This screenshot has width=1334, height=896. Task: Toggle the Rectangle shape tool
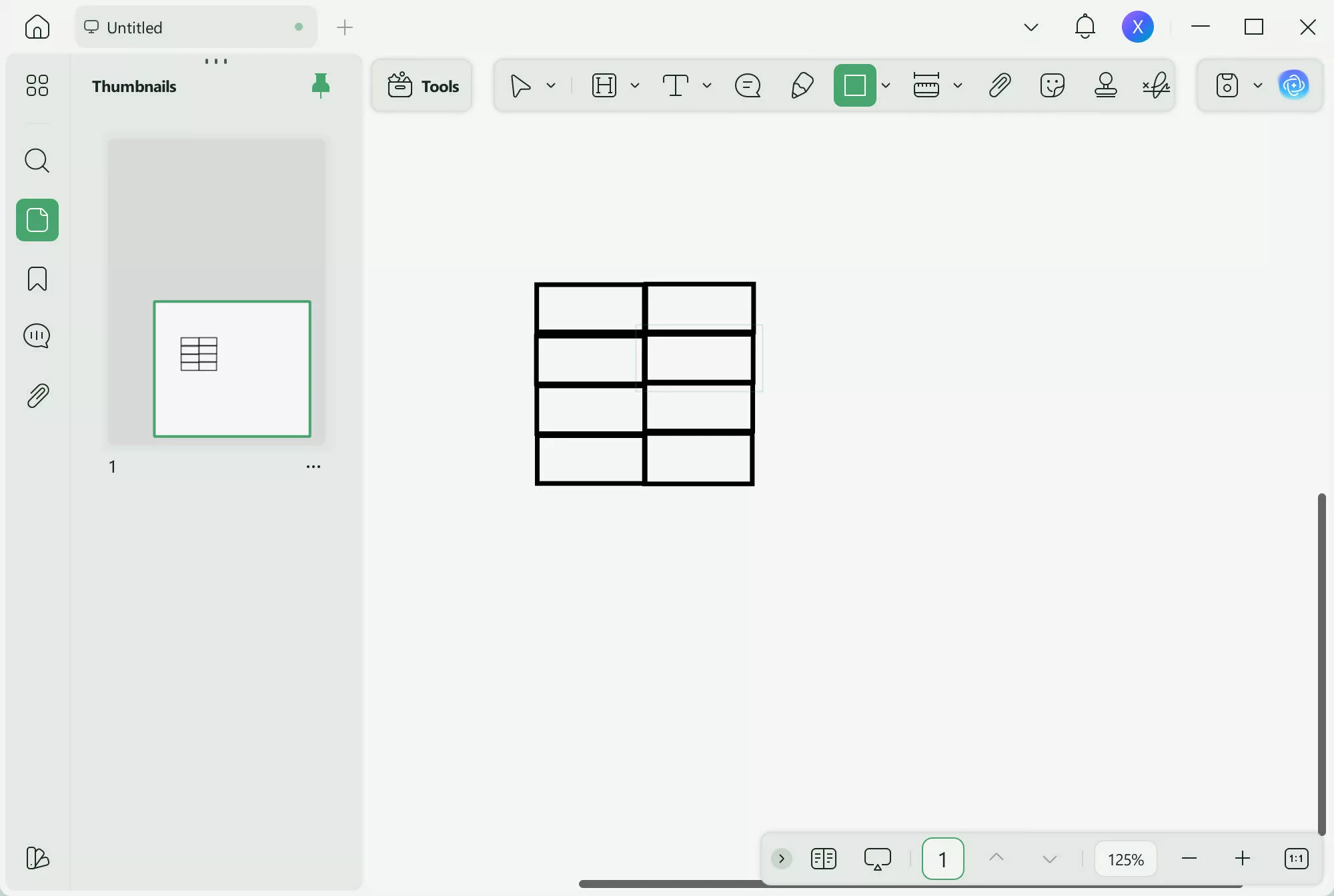(x=855, y=85)
